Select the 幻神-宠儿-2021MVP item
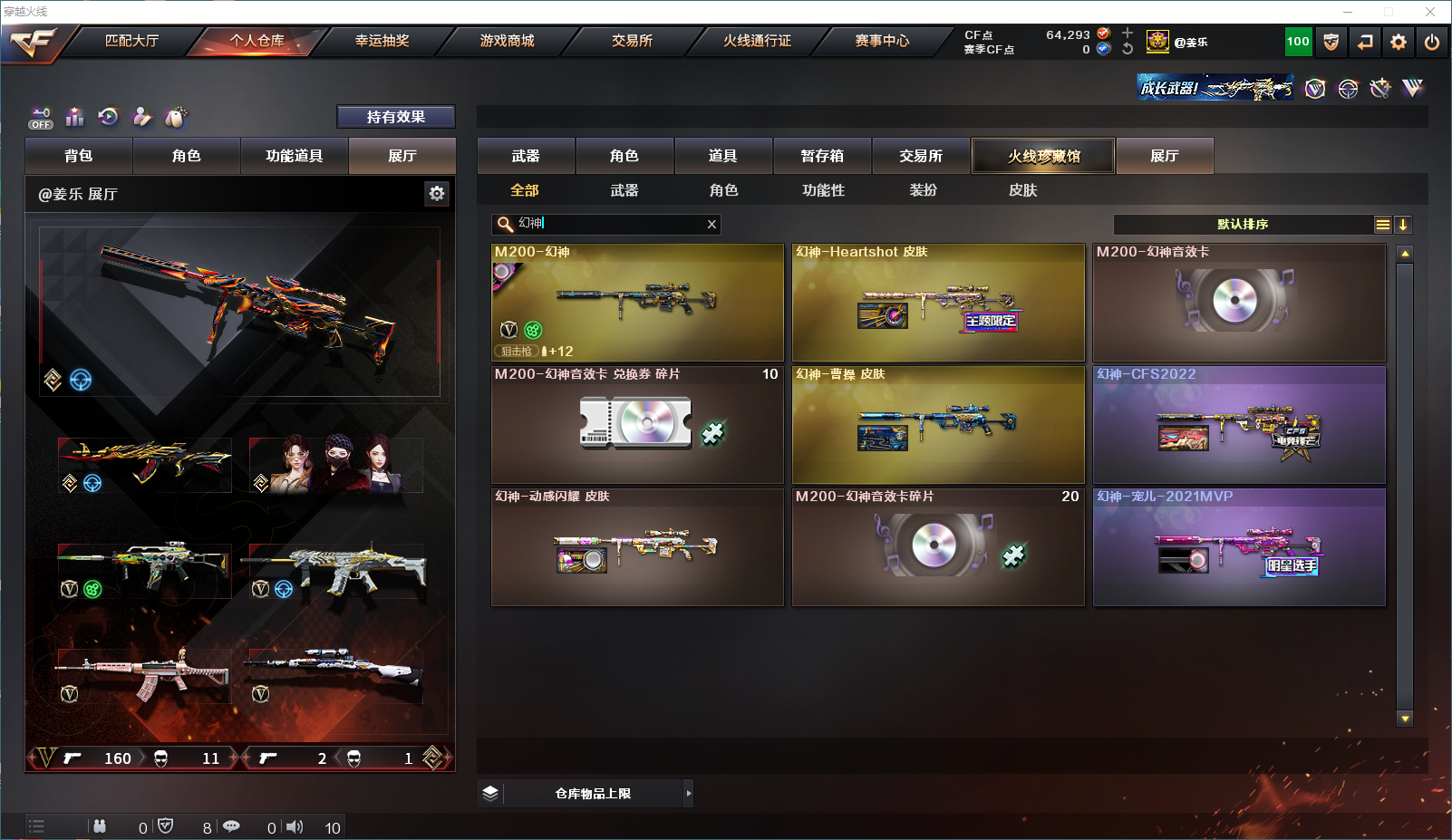Viewport: 1452px width, 840px height. coord(1239,546)
